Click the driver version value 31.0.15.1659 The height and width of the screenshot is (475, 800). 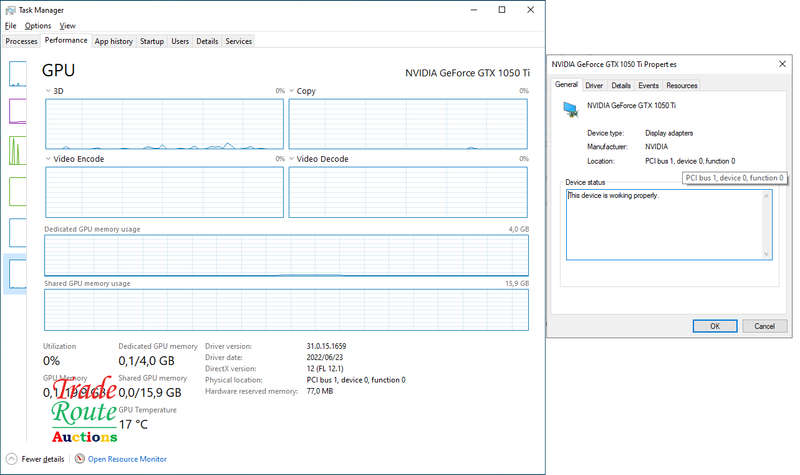tap(326, 346)
